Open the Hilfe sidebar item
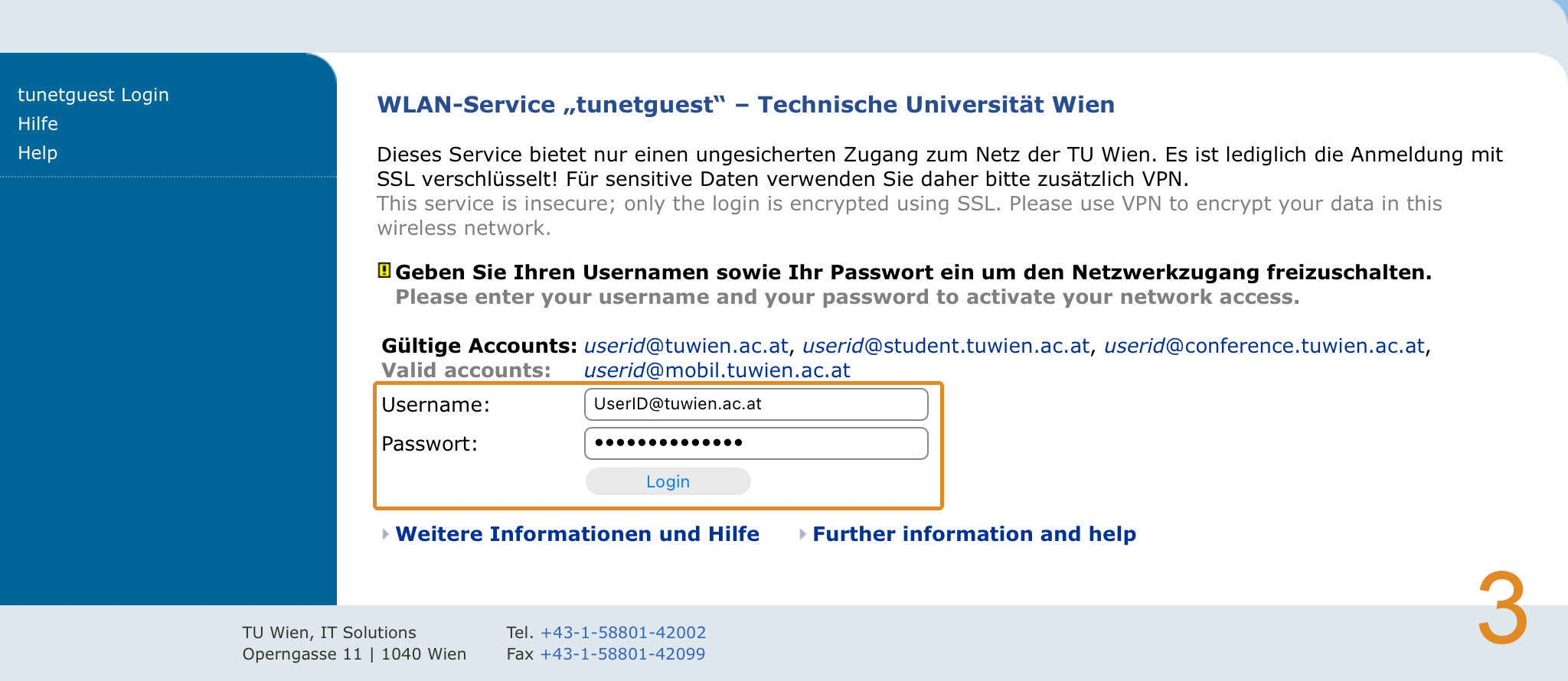 [x=38, y=124]
